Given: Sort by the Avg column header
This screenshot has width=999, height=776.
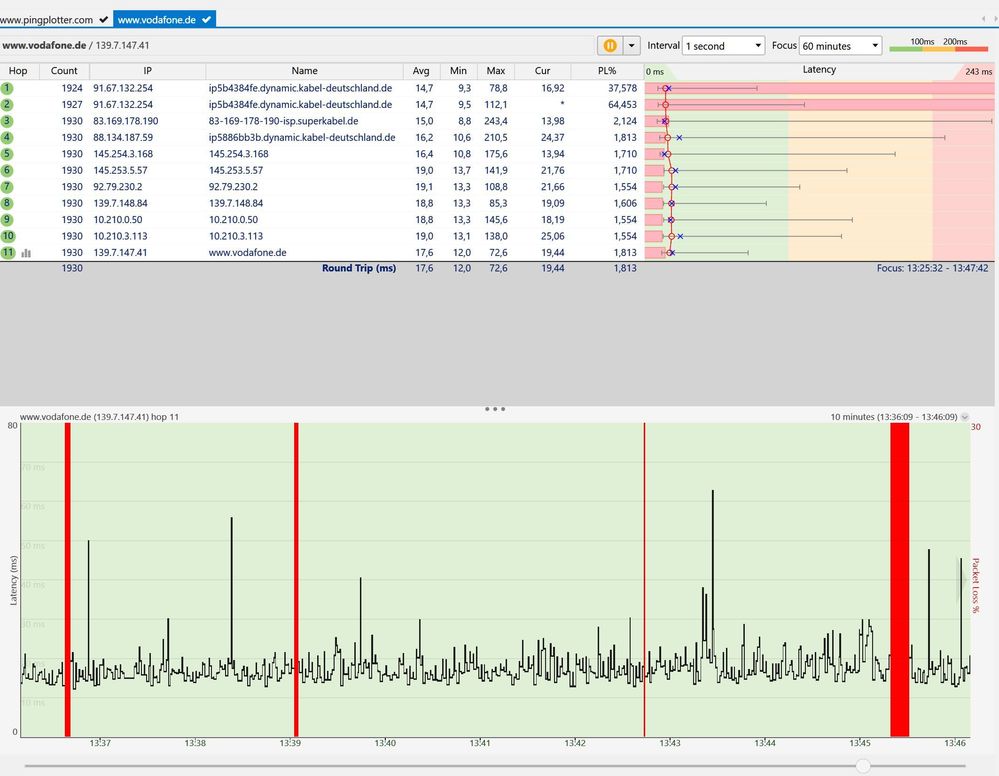Looking at the screenshot, I should tap(421, 71).
